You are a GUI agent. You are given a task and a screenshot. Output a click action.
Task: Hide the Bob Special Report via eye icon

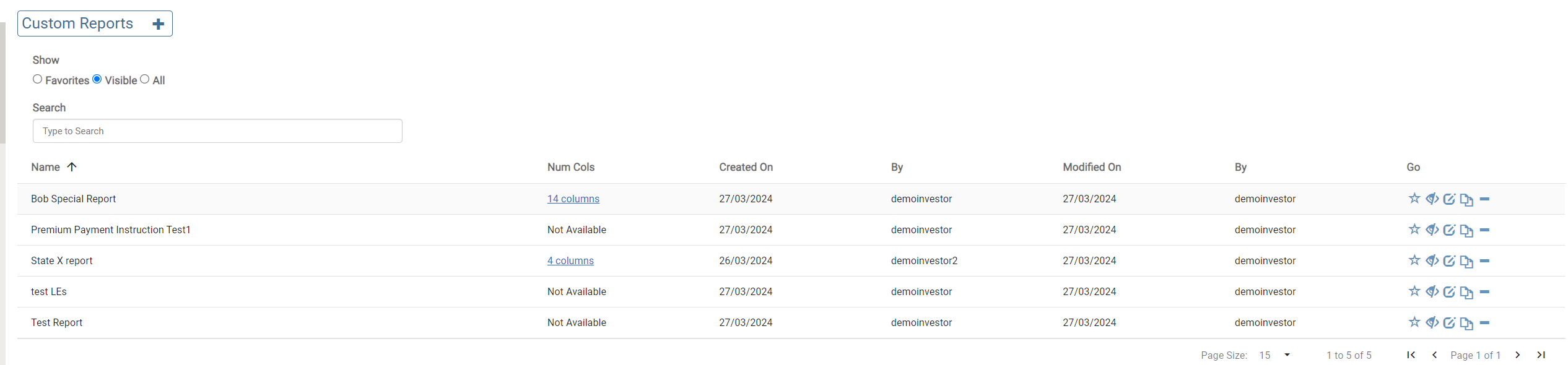[1432, 199]
